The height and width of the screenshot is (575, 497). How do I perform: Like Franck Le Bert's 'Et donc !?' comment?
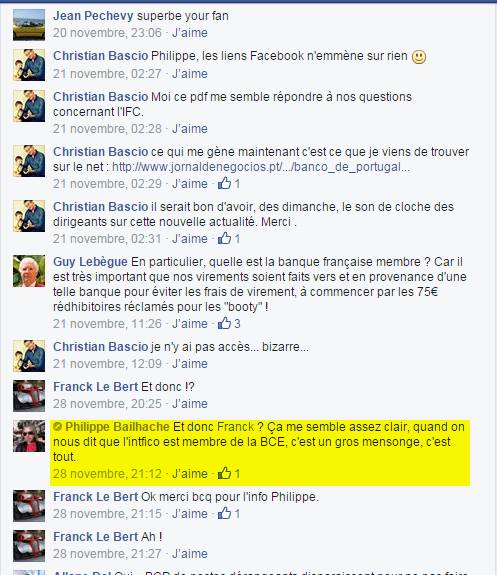pos(190,403)
